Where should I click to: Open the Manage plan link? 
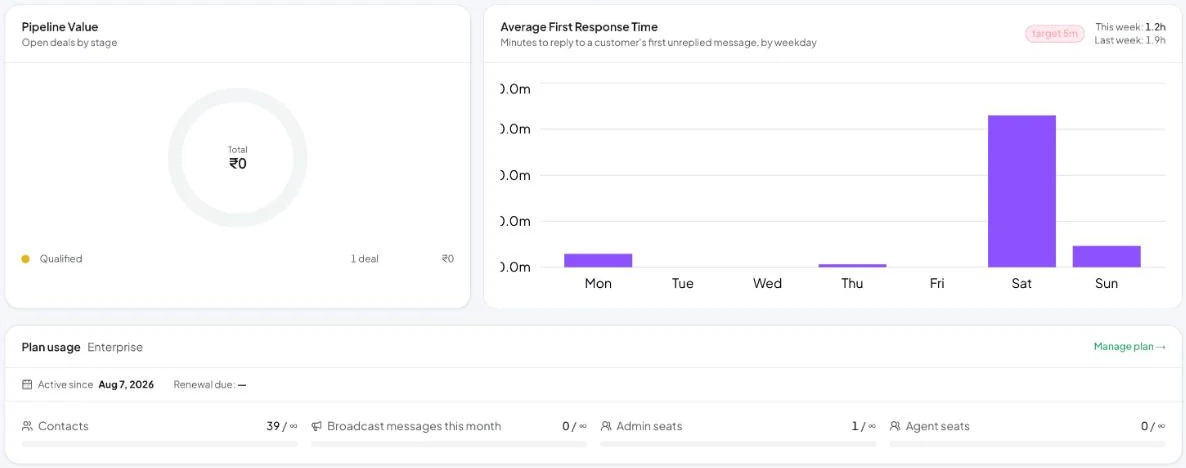(1129, 347)
